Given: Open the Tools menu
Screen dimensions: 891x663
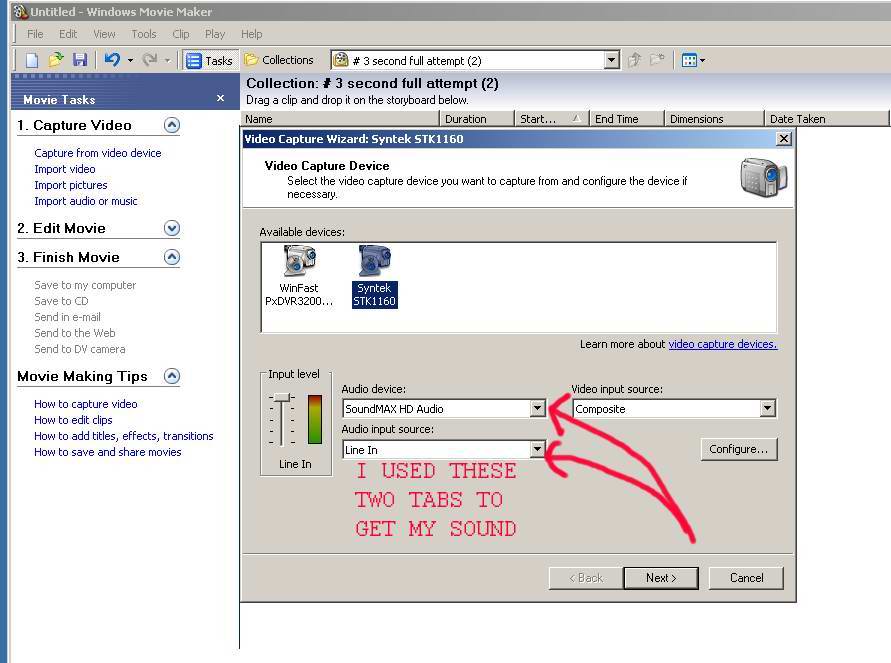Looking at the screenshot, I should click(144, 34).
